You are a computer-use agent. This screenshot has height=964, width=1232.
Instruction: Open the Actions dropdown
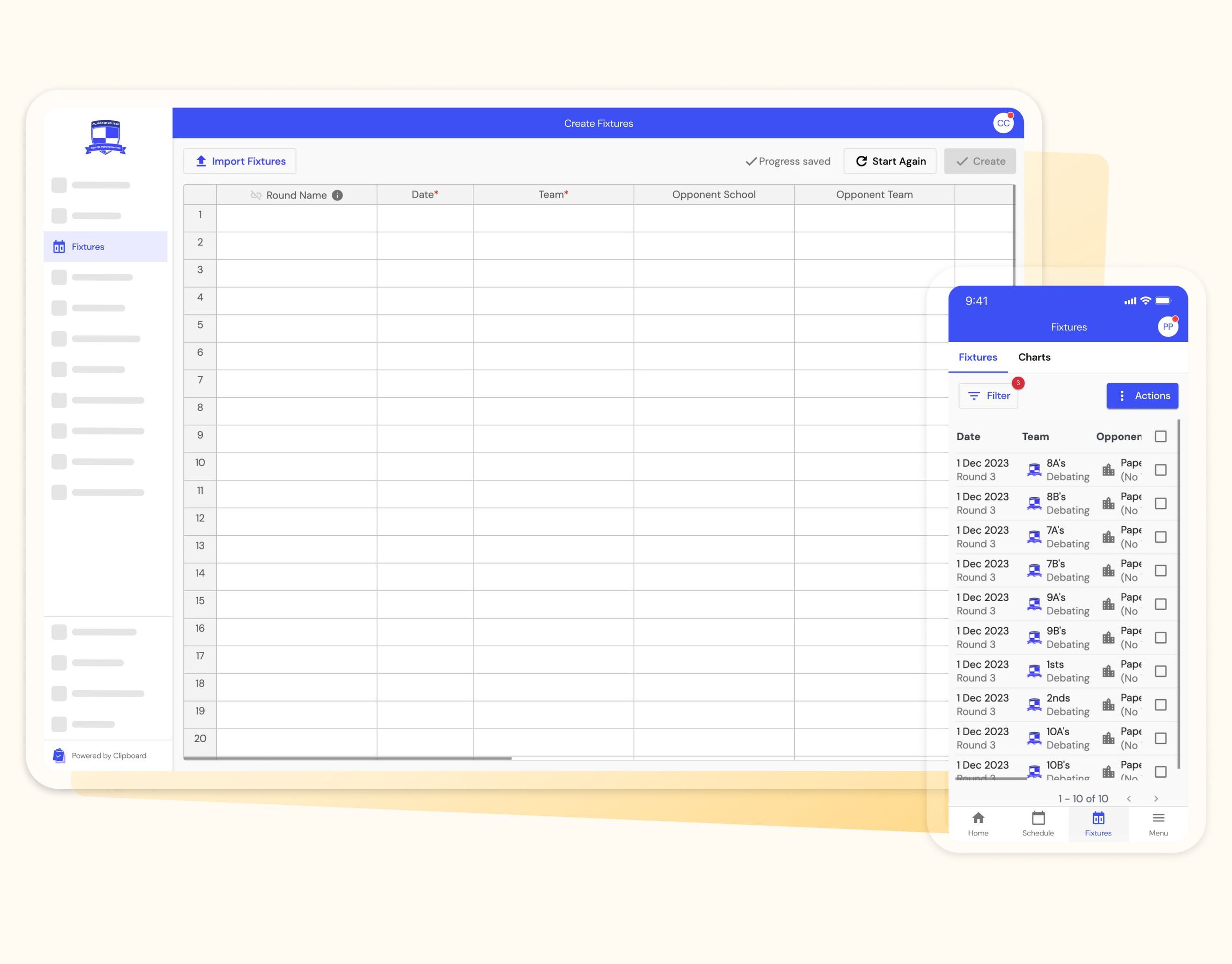tap(1142, 396)
